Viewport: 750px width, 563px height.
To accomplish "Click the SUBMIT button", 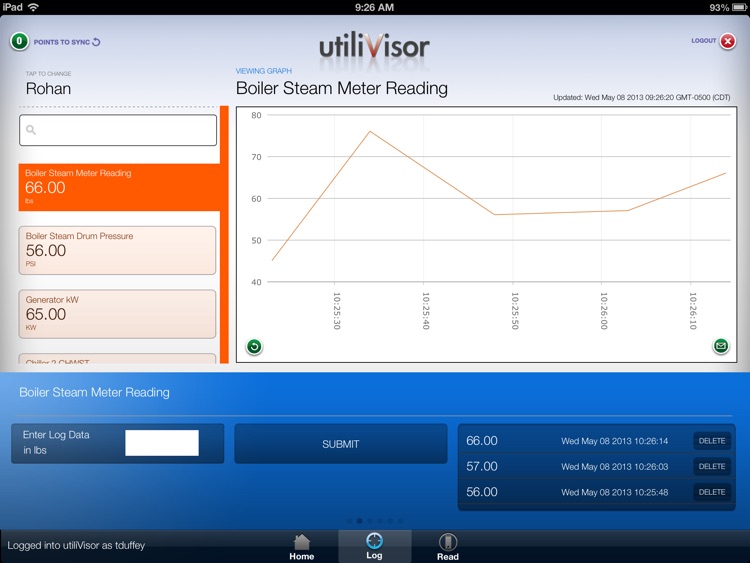I will click(x=341, y=444).
